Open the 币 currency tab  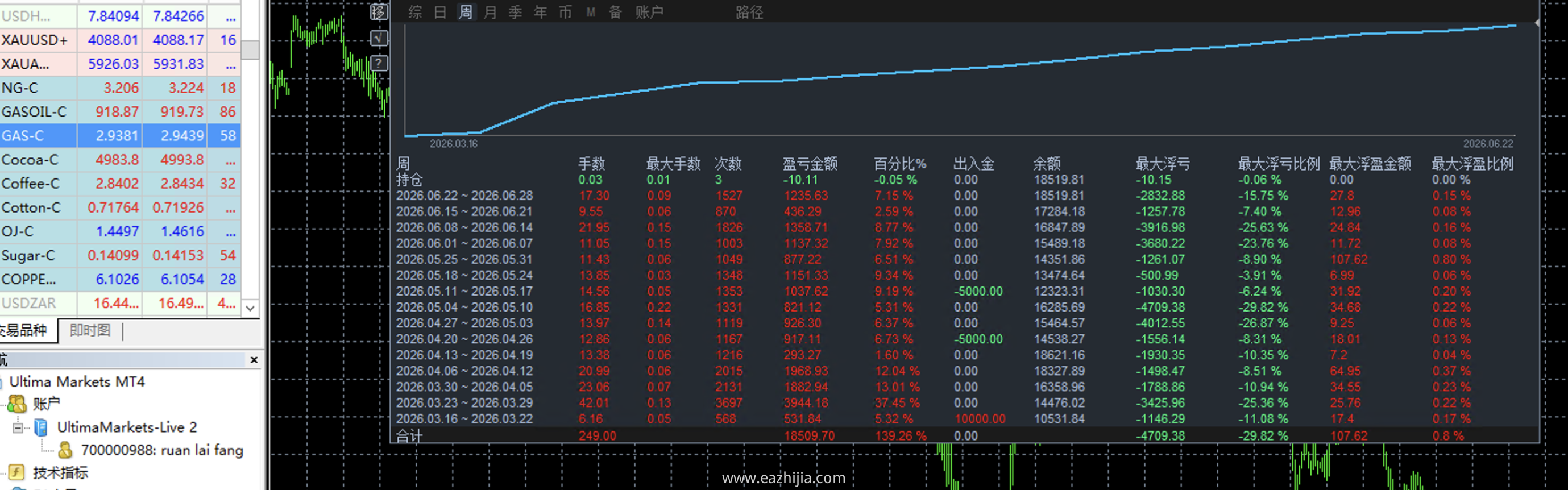click(565, 12)
